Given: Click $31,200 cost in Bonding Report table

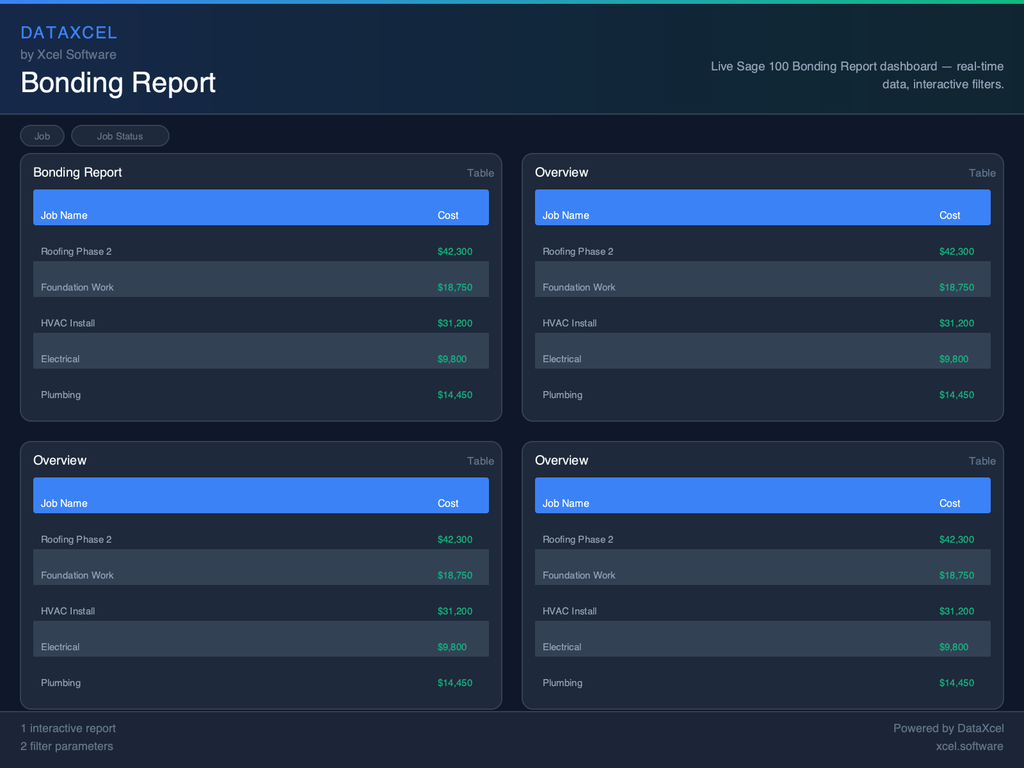Looking at the screenshot, I should pyautogui.click(x=455, y=323).
